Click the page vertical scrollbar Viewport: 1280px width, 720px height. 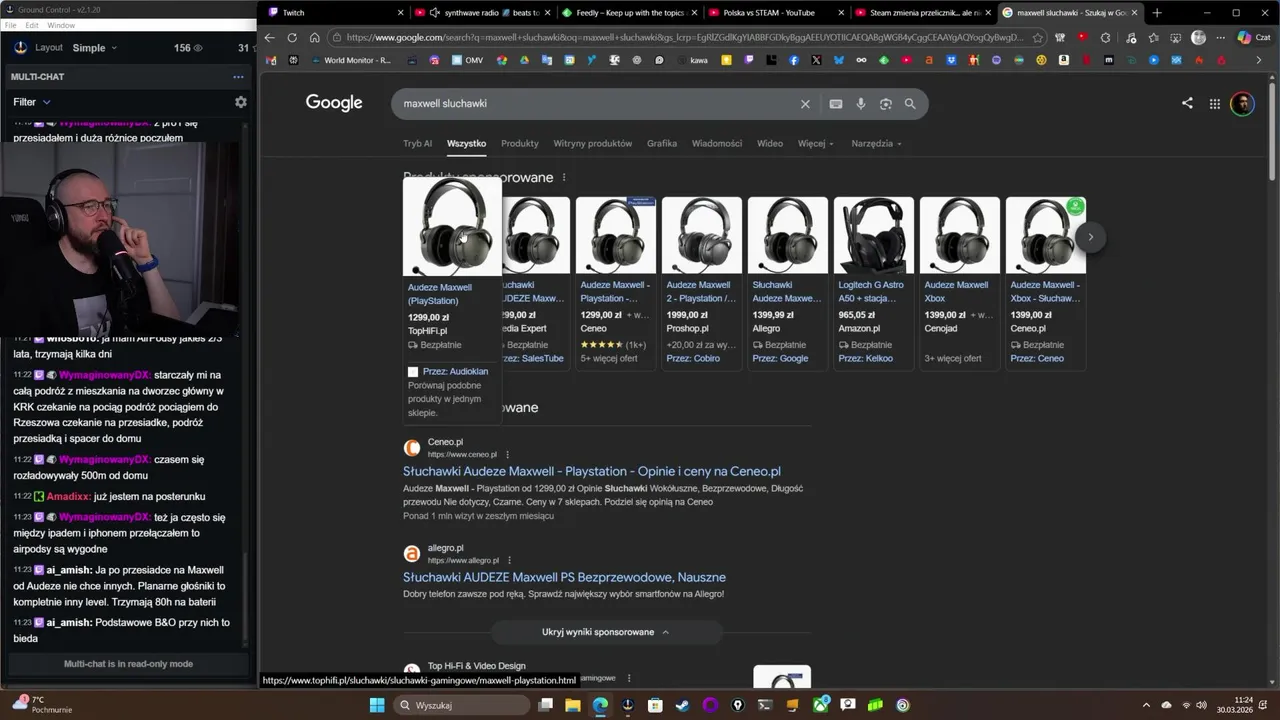(1272, 130)
